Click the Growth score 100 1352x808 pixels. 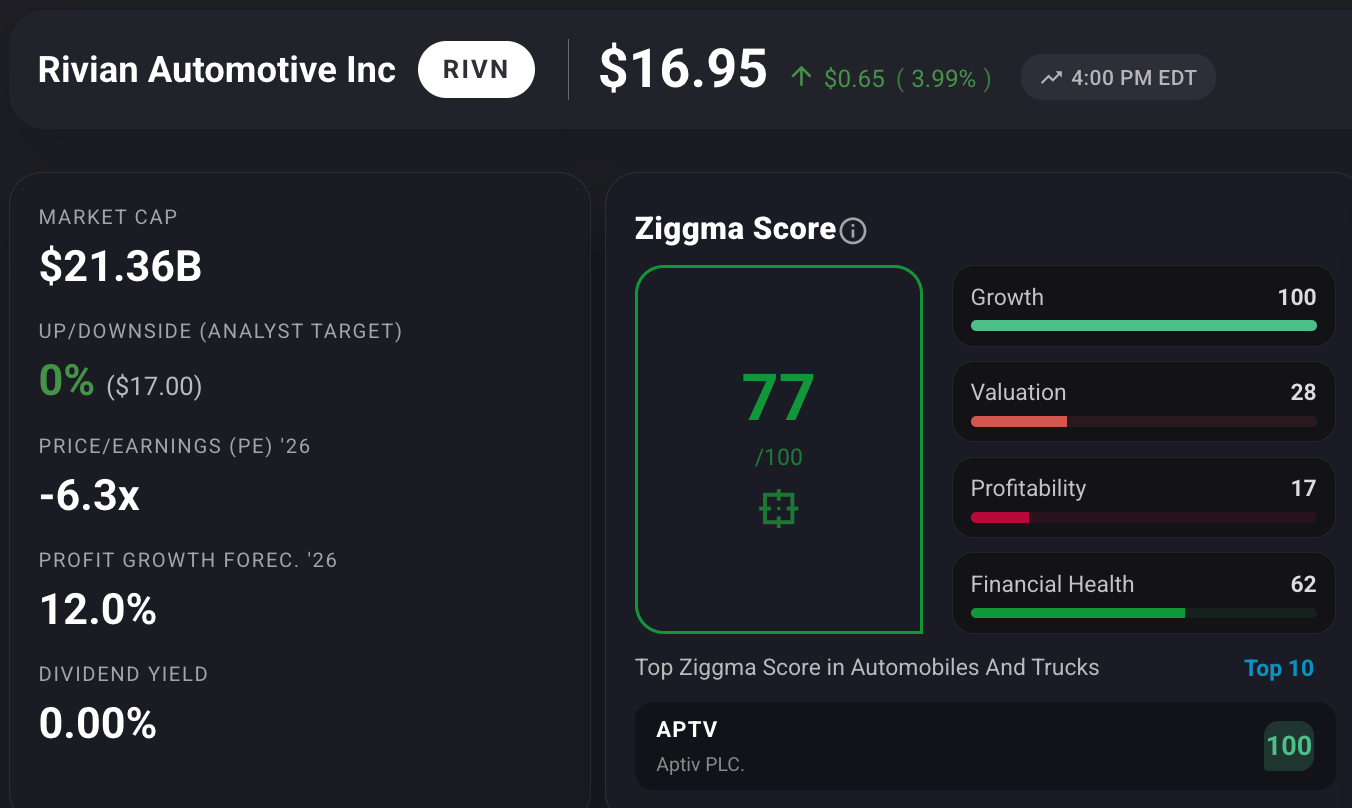coord(1297,297)
